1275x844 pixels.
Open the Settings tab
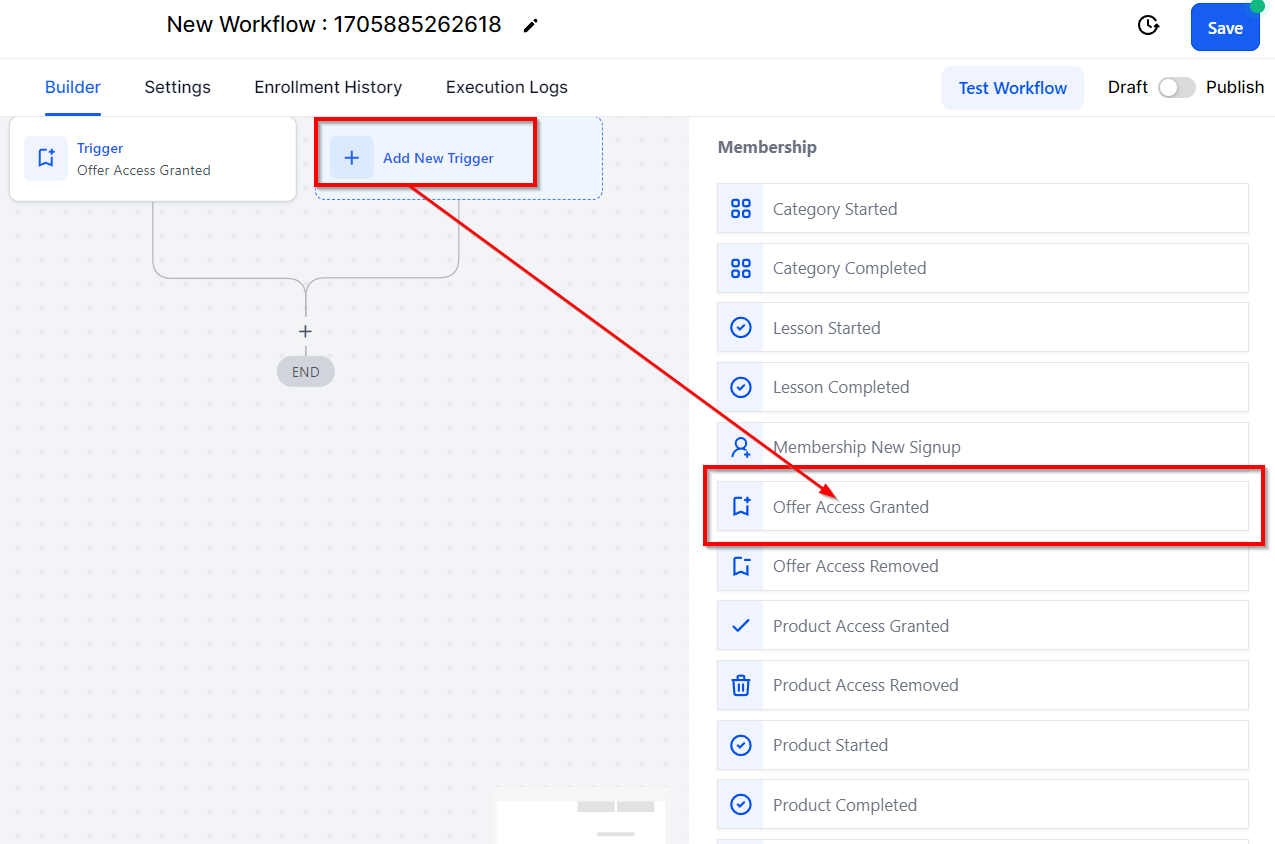pos(177,87)
